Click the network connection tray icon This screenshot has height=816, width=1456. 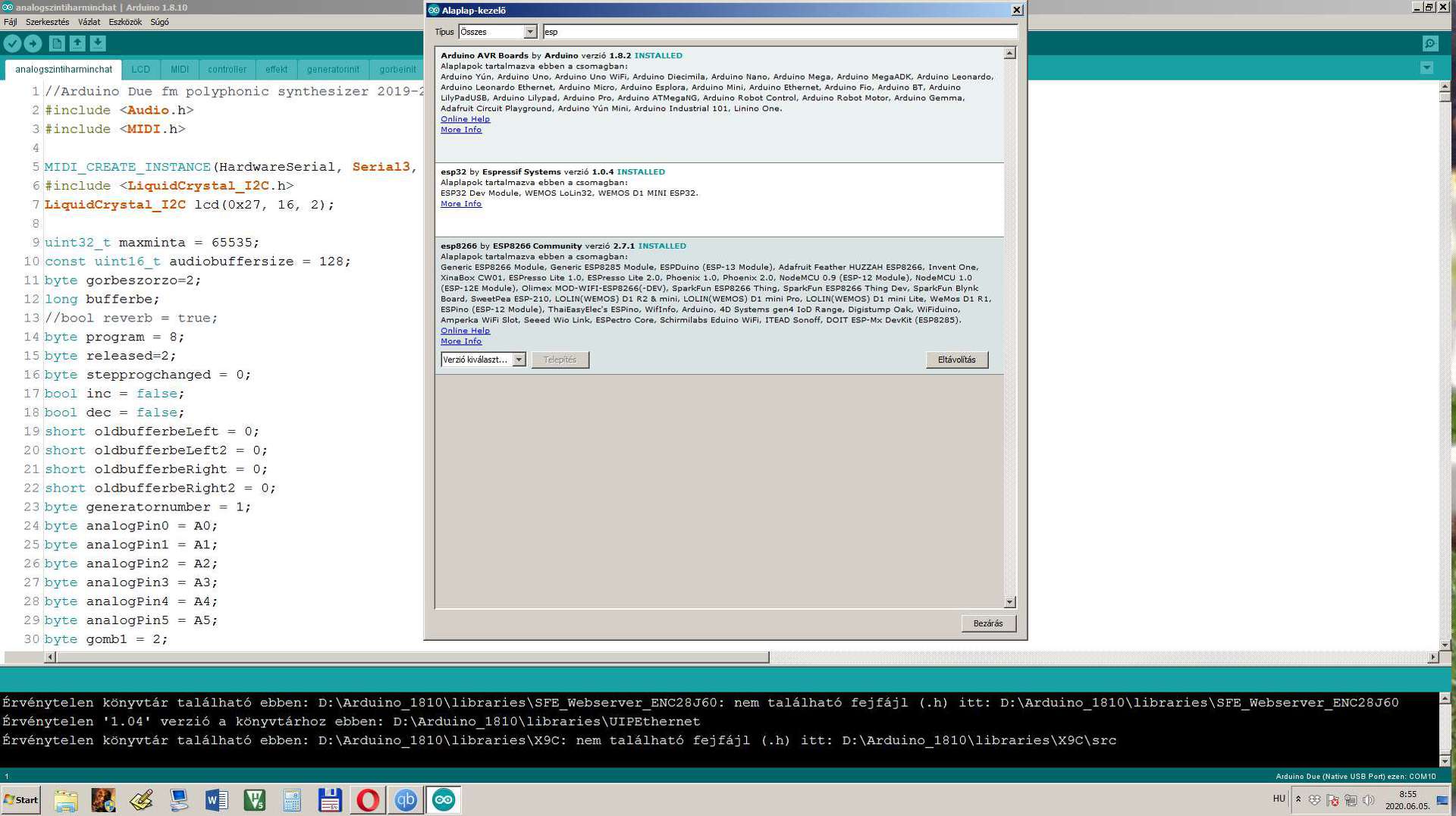click(1351, 800)
